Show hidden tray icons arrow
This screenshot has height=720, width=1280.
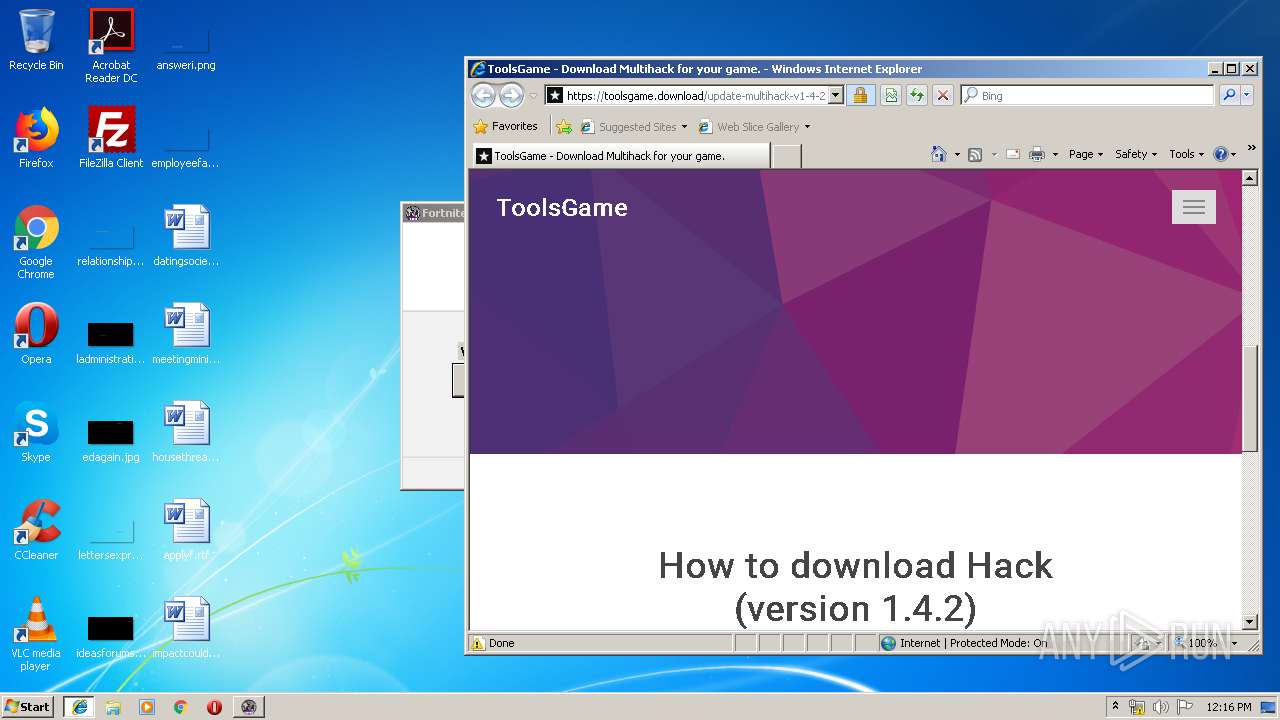click(x=1116, y=706)
